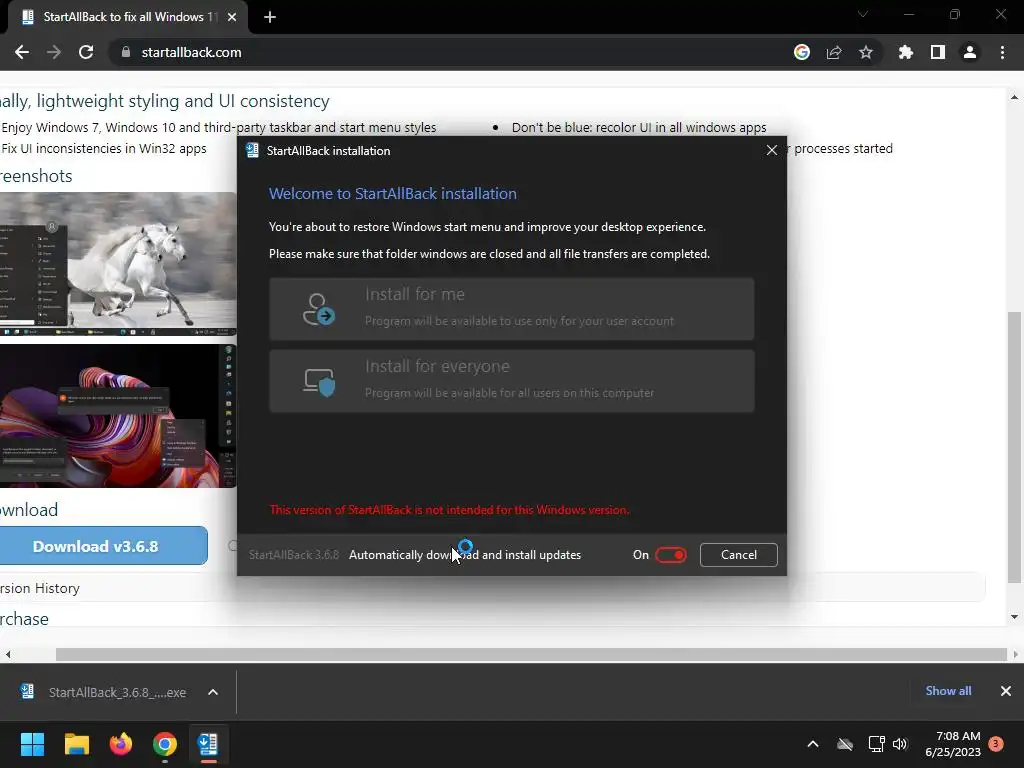Image resolution: width=1024 pixels, height=768 pixels.
Task: Click the cloud sync tray icon
Action: pos(845,744)
